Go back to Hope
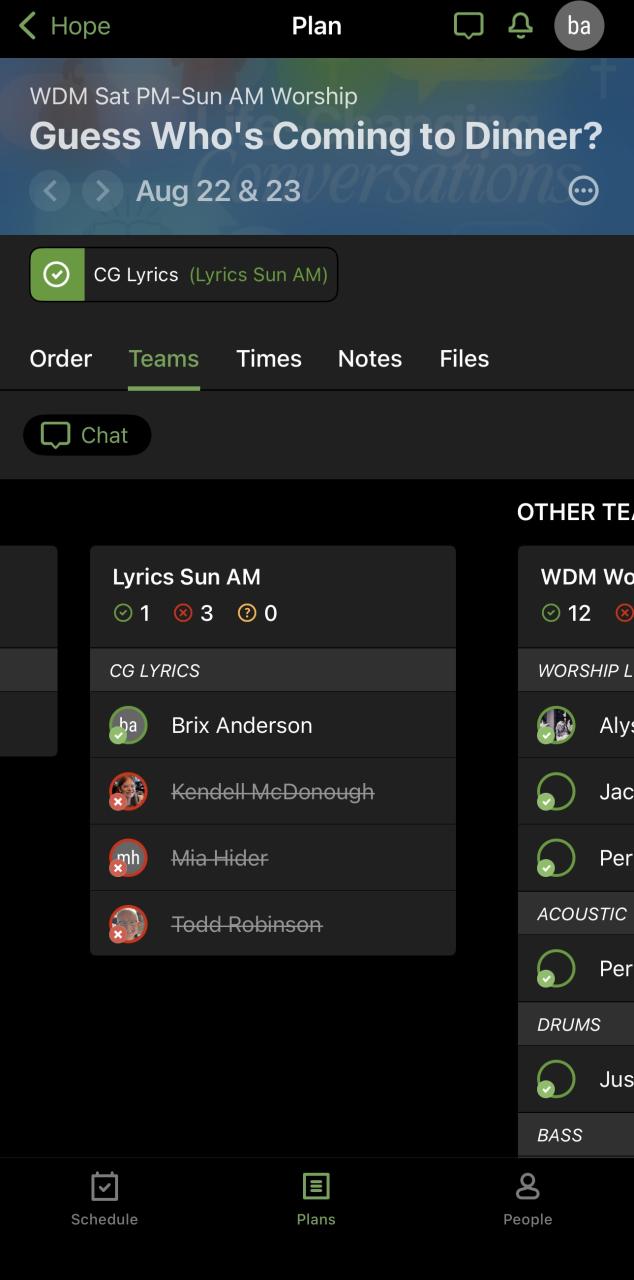This screenshot has width=634, height=1280. tap(65, 26)
